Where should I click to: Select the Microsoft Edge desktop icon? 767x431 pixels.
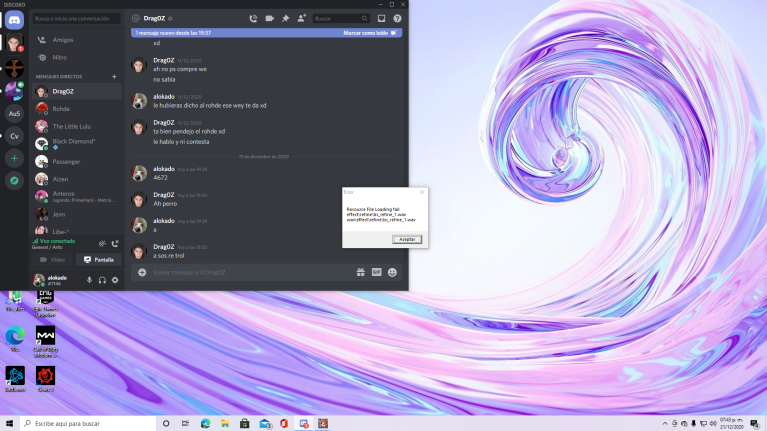pos(15,339)
